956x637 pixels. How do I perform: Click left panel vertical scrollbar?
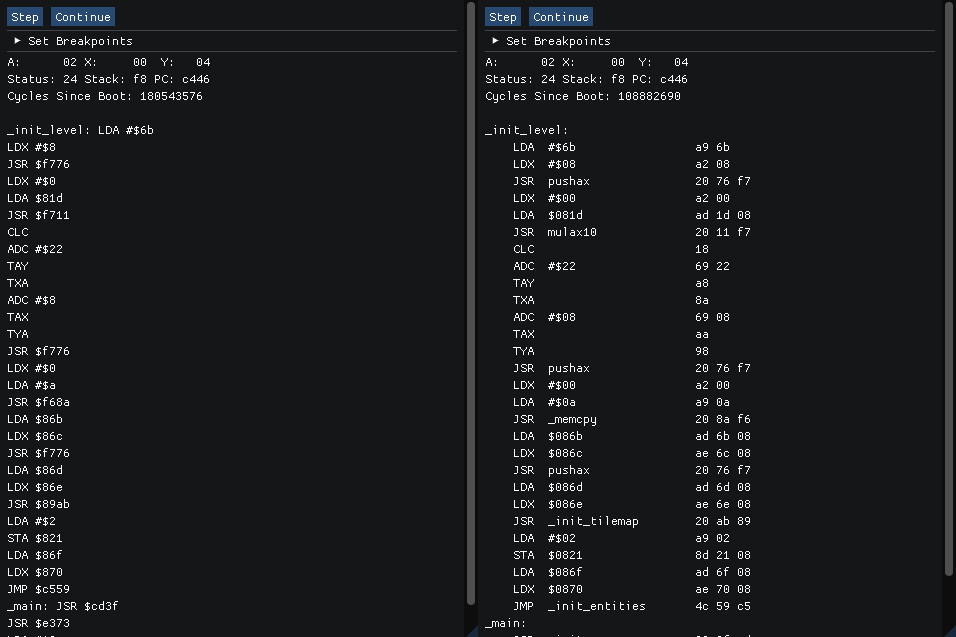(471, 303)
